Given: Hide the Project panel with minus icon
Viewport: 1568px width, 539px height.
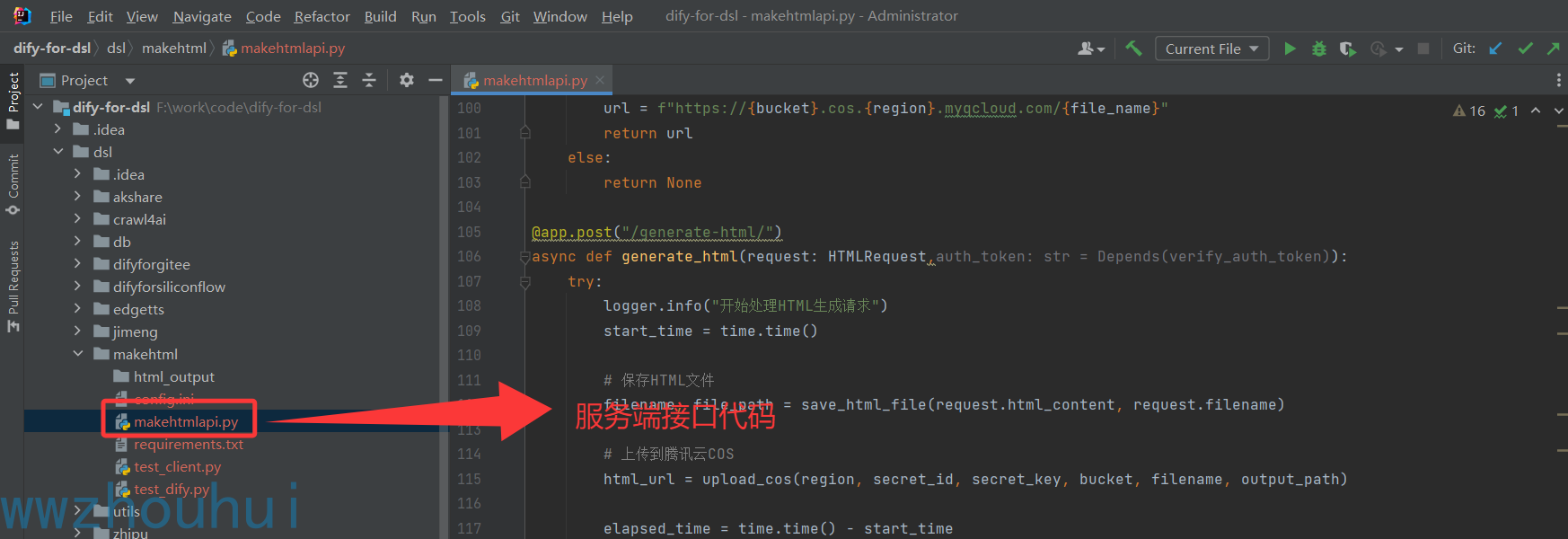Looking at the screenshot, I should click(436, 80).
